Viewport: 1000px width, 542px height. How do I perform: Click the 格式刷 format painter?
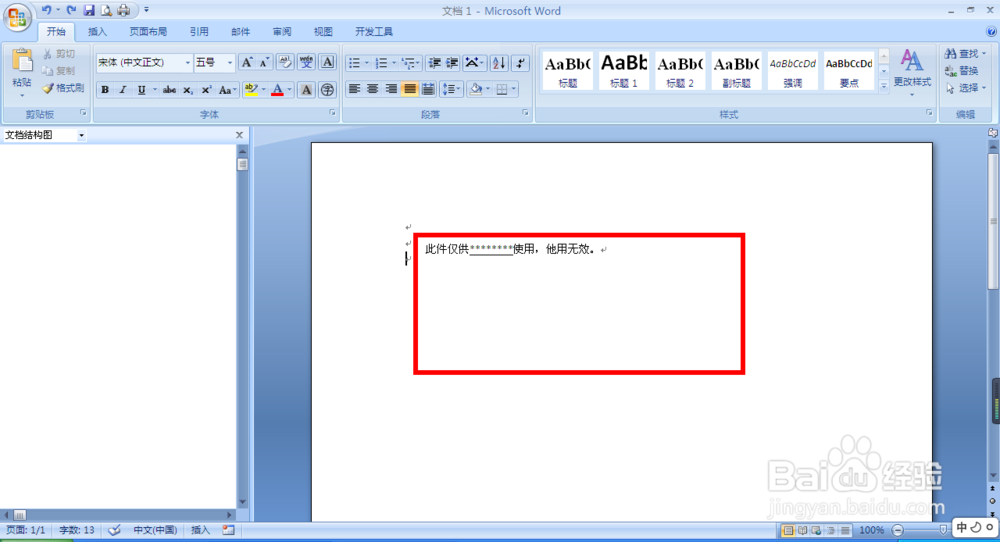(63, 89)
